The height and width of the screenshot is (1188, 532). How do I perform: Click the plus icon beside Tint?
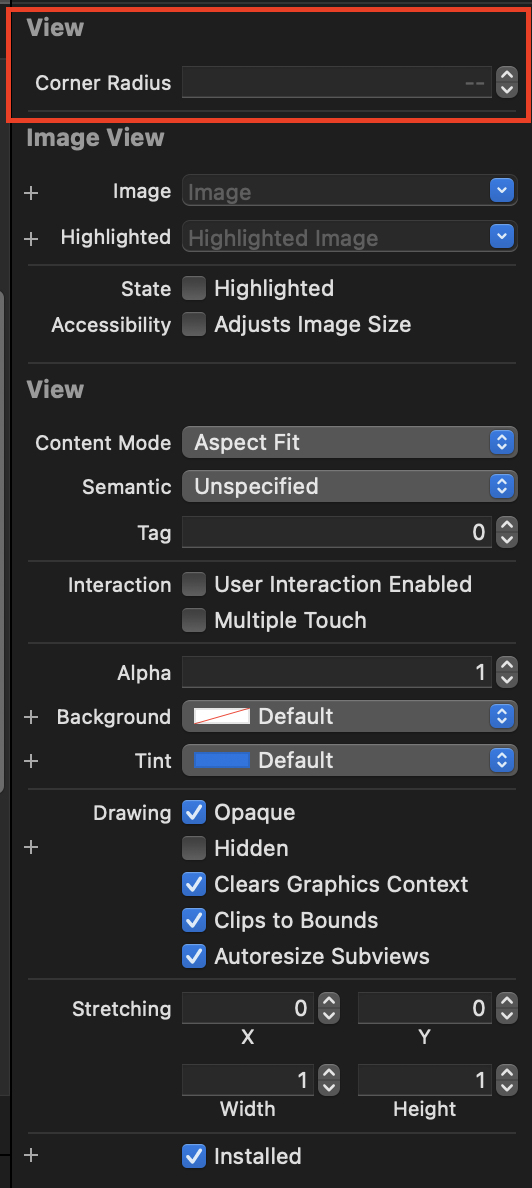tap(30, 760)
